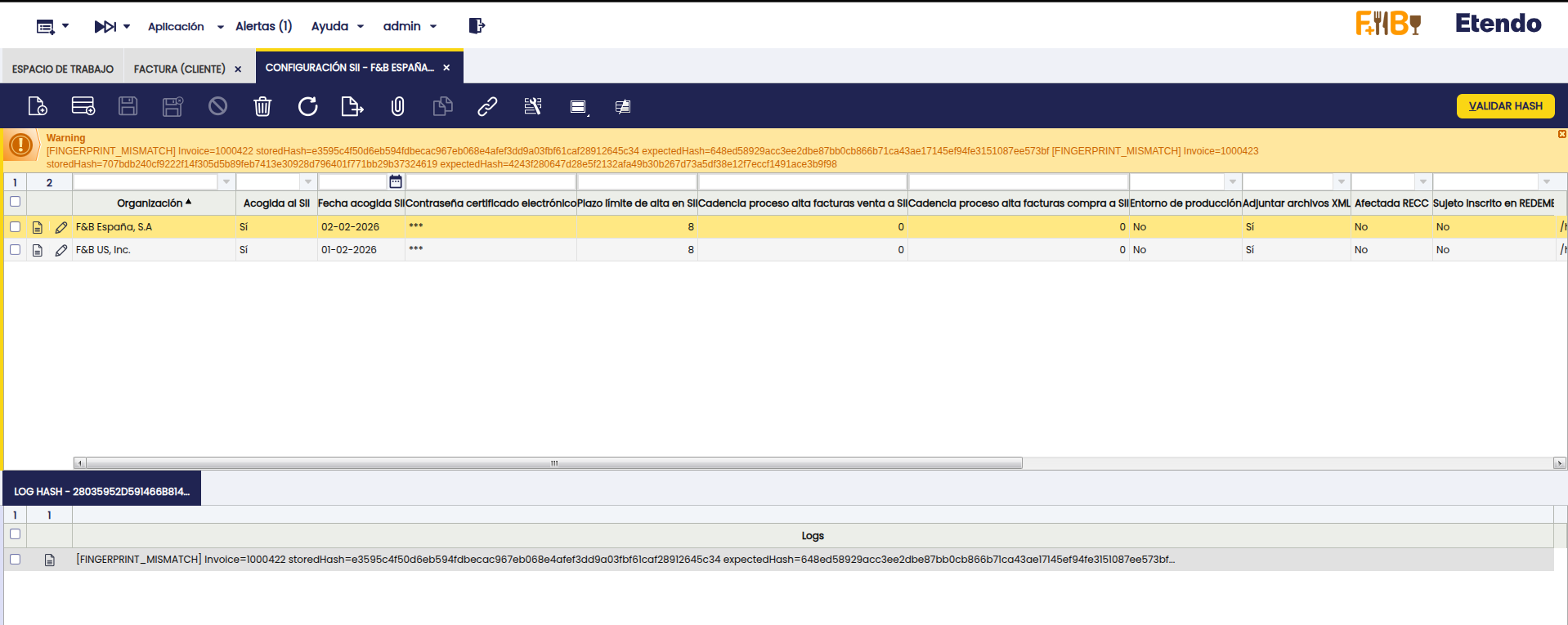
Task: Open the edit pencil for F&B US, Inc.
Action: [x=61, y=251]
